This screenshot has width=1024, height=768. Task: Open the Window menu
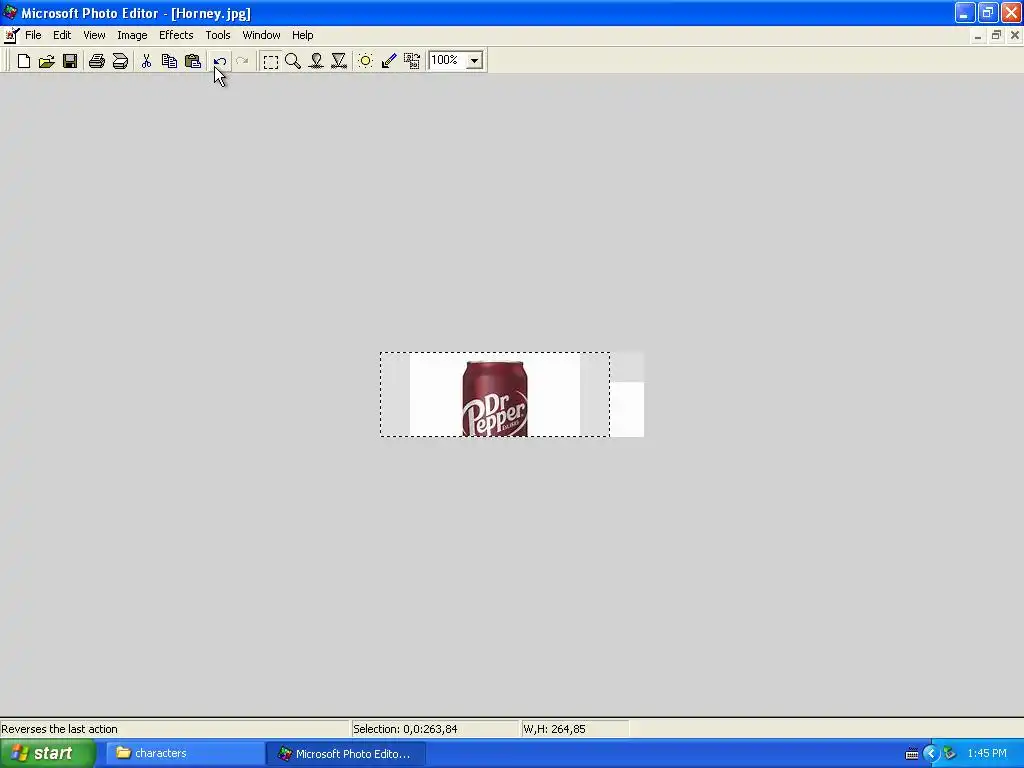coord(261,35)
